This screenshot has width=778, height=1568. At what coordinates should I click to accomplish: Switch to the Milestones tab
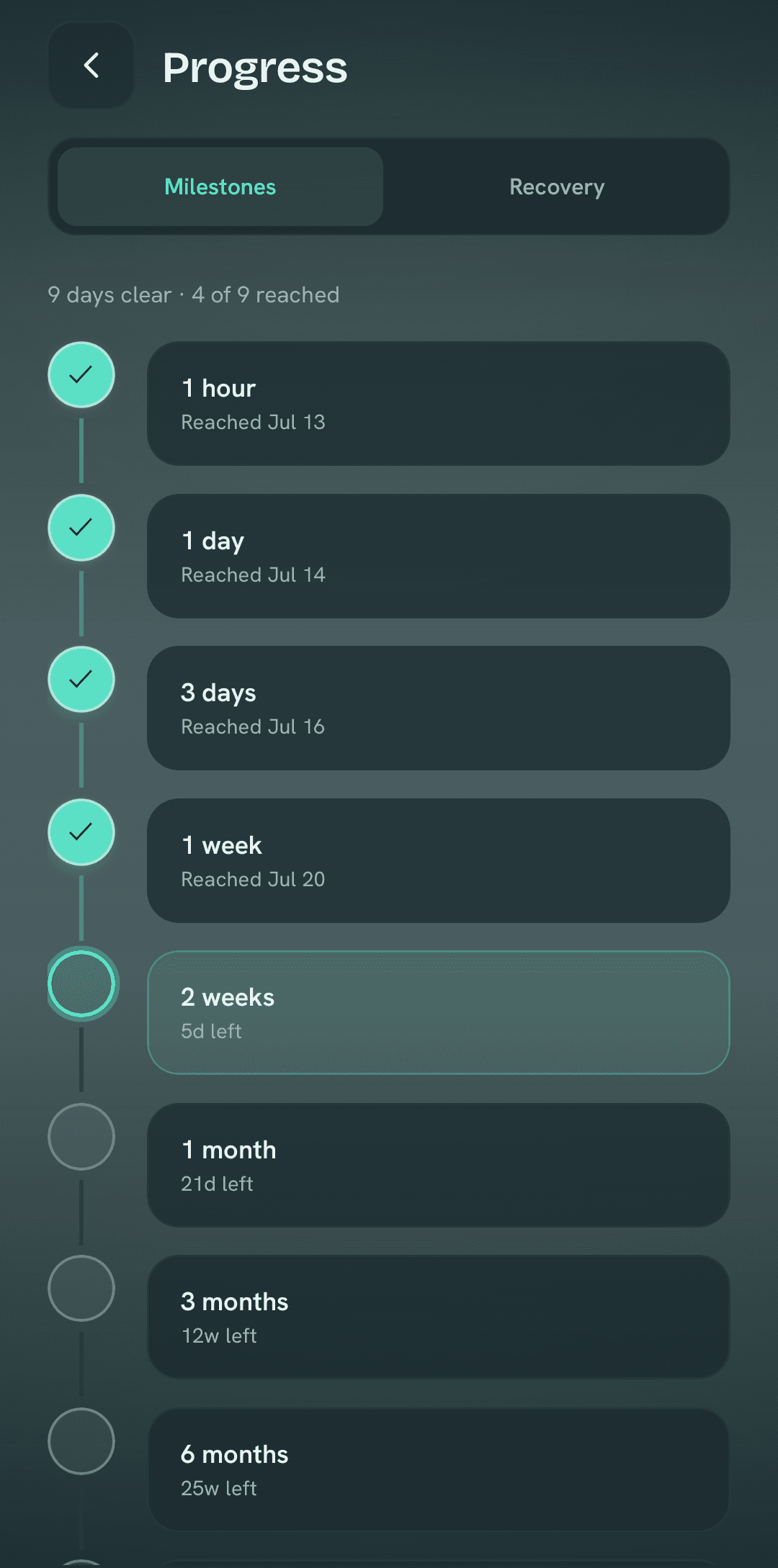coord(220,186)
